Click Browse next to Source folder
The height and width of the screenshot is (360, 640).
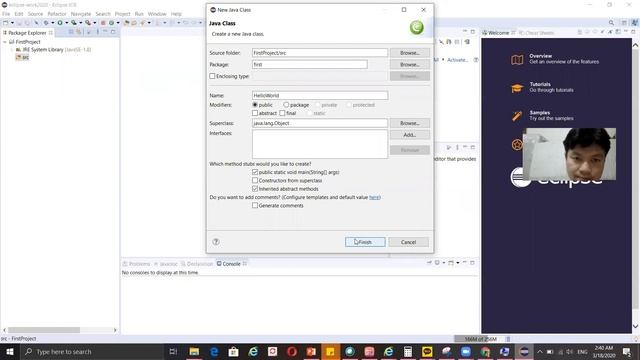[410, 53]
